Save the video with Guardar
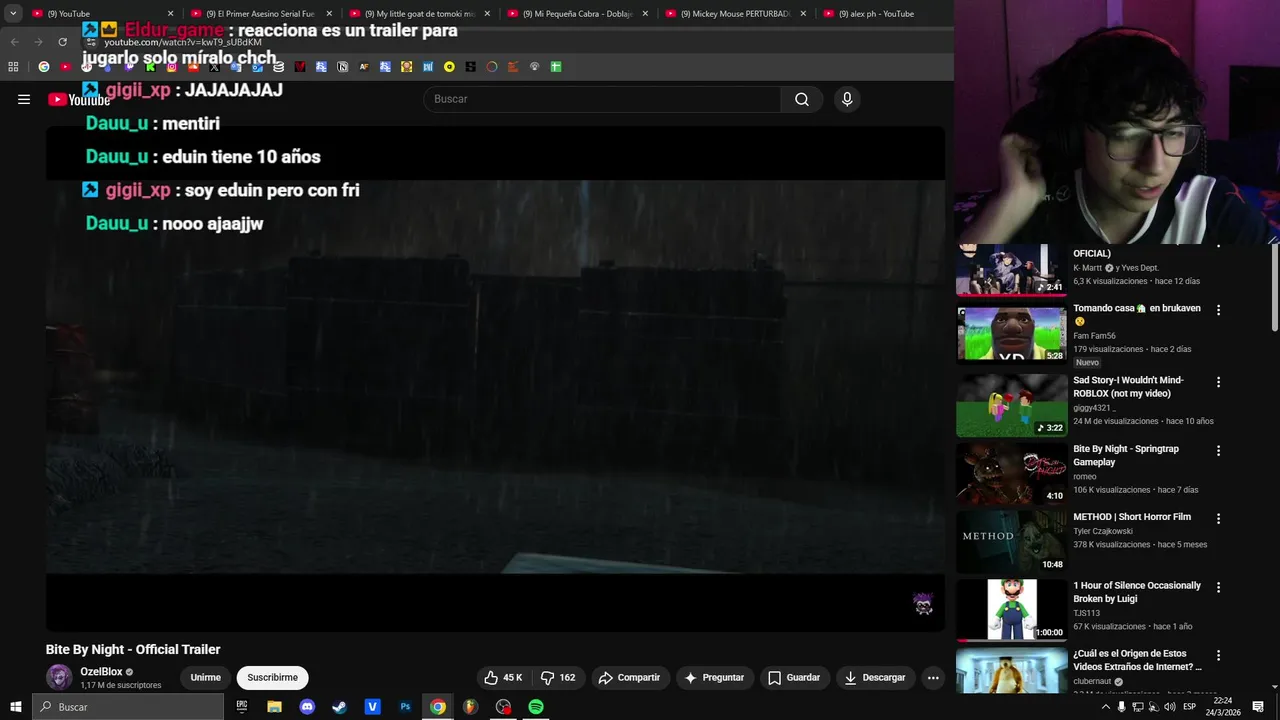1280x720 pixels. (793, 677)
